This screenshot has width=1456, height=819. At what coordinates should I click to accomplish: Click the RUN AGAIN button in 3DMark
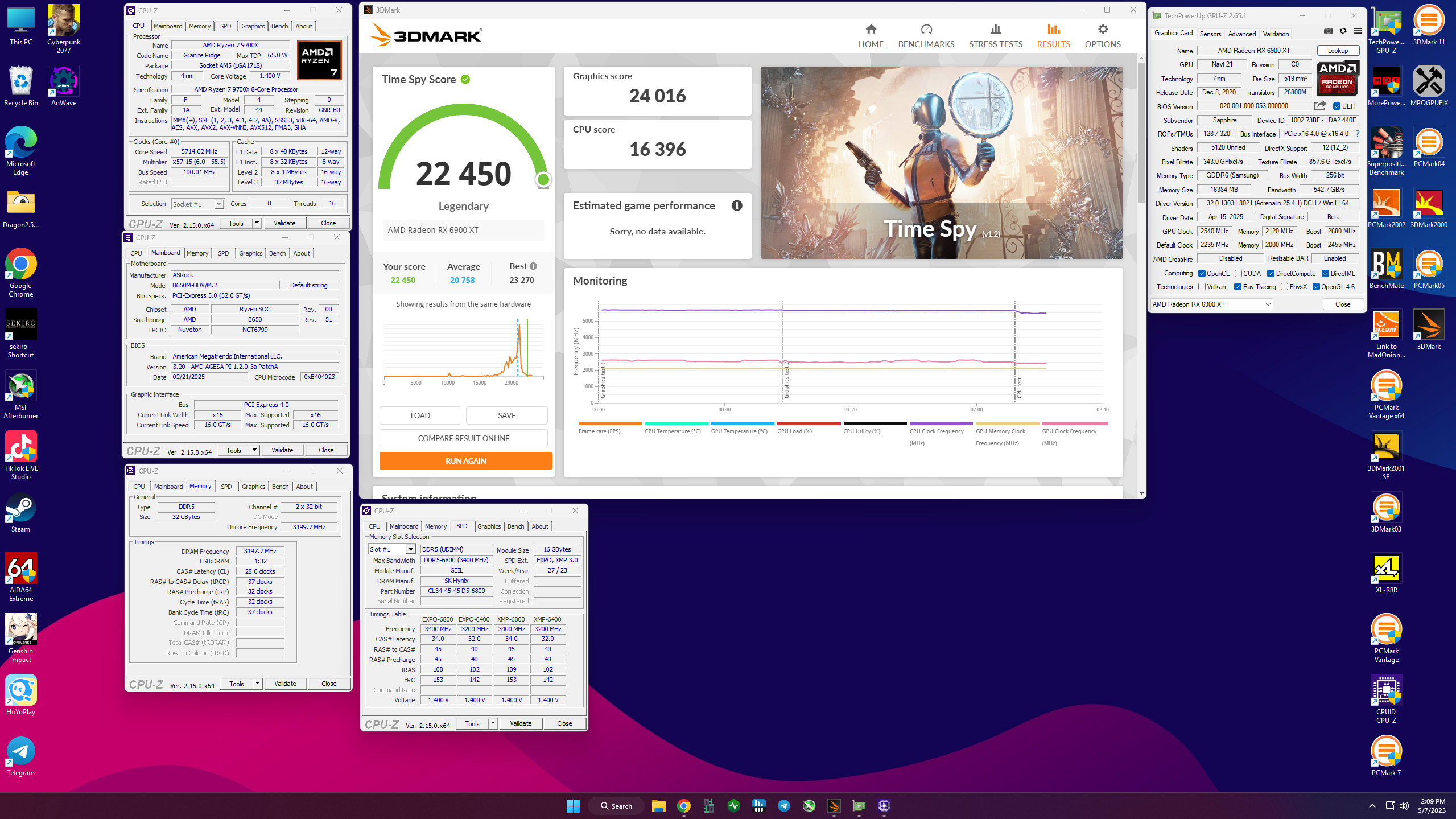click(x=465, y=461)
